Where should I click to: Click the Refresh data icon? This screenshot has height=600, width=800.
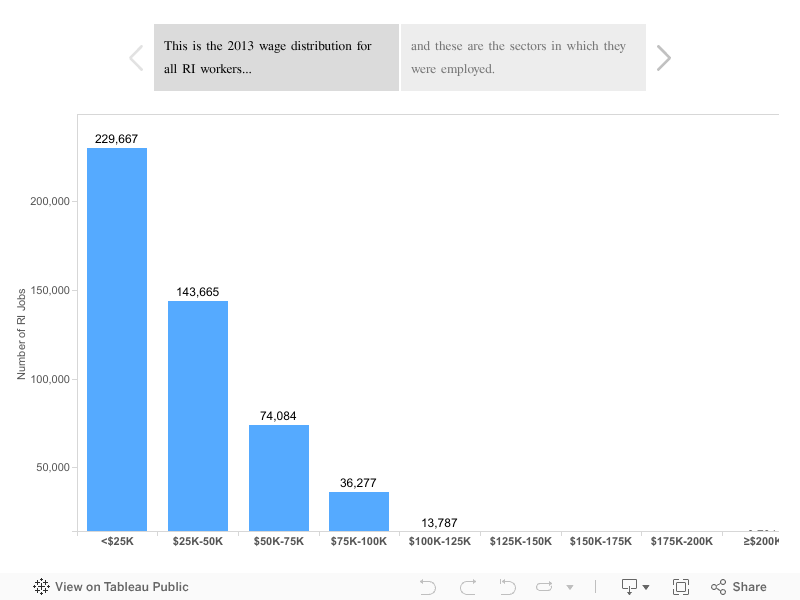(544, 587)
